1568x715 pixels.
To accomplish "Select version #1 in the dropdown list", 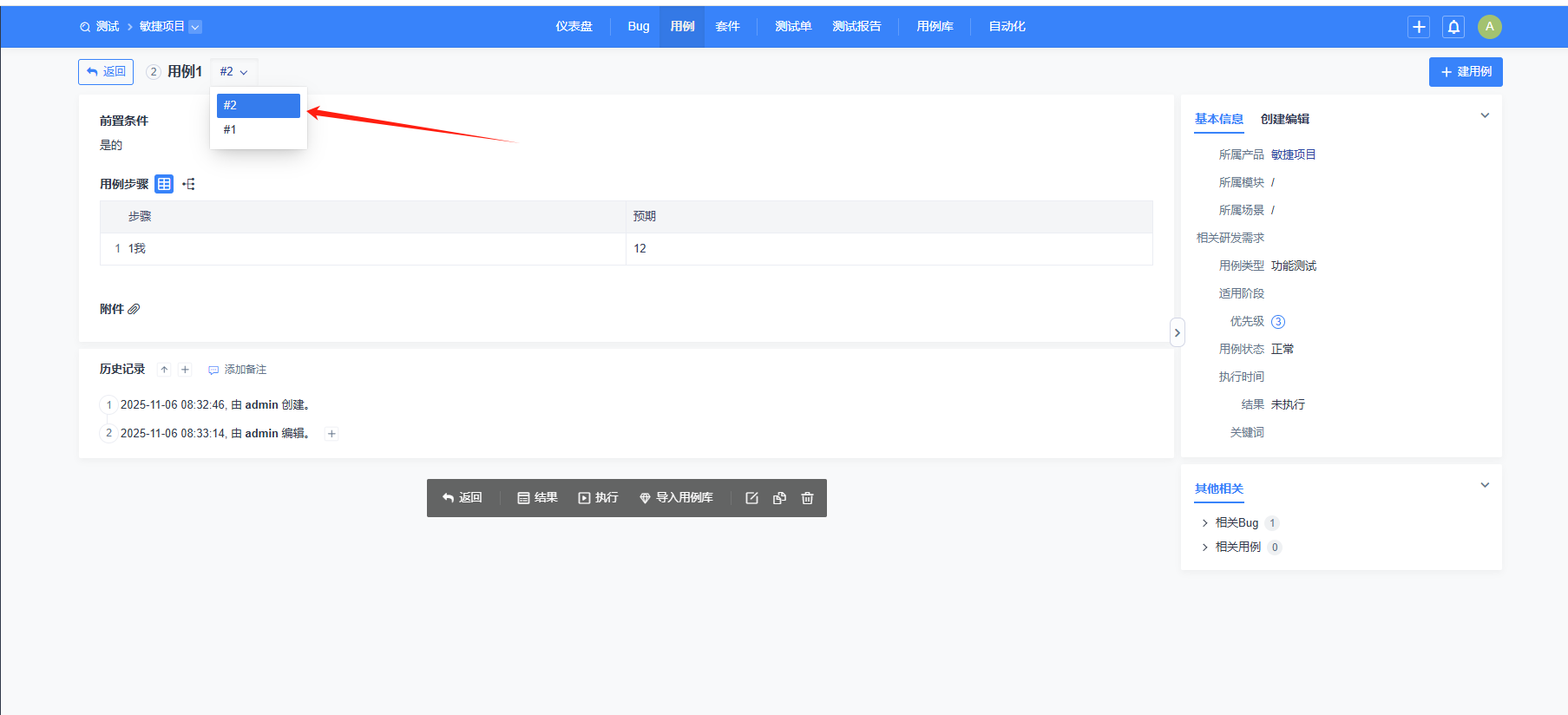I will [259, 130].
